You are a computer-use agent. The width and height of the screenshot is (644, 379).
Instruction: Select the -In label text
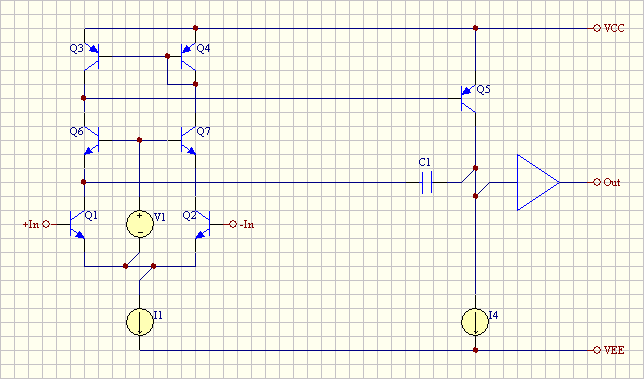(247, 224)
